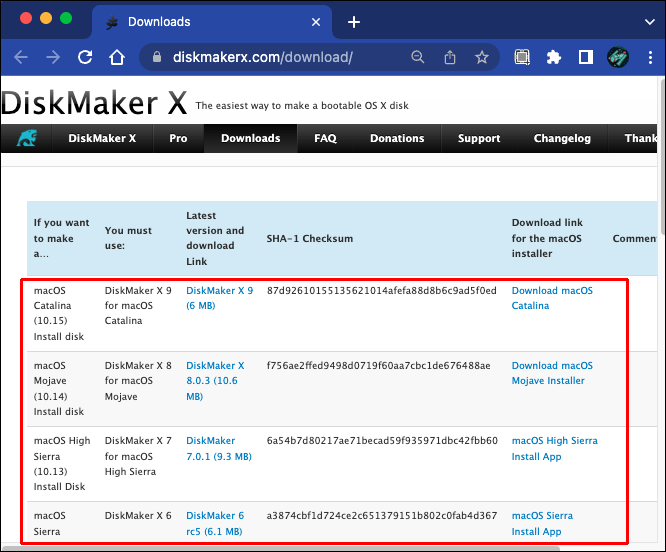This screenshot has height=552, width=666.
Task: Toggle the browser side panel
Action: coord(586,57)
